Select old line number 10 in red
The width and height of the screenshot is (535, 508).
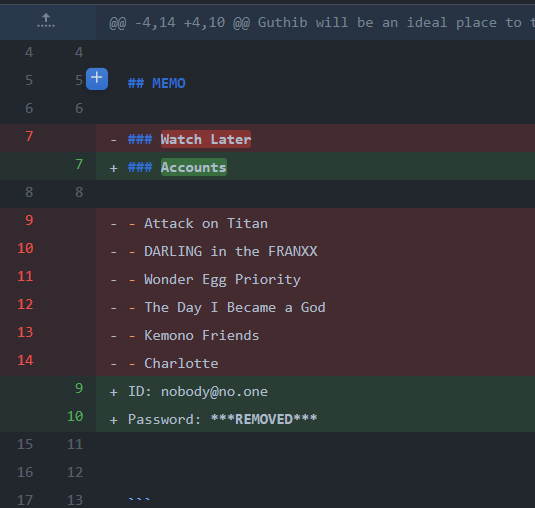(25, 248)
